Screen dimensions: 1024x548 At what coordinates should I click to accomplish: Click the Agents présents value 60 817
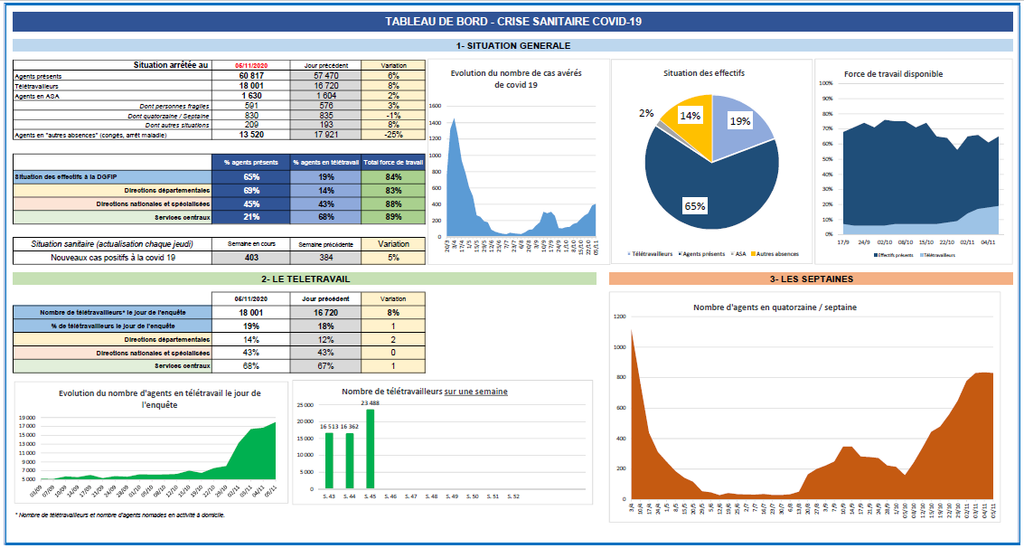coord(250,76)
